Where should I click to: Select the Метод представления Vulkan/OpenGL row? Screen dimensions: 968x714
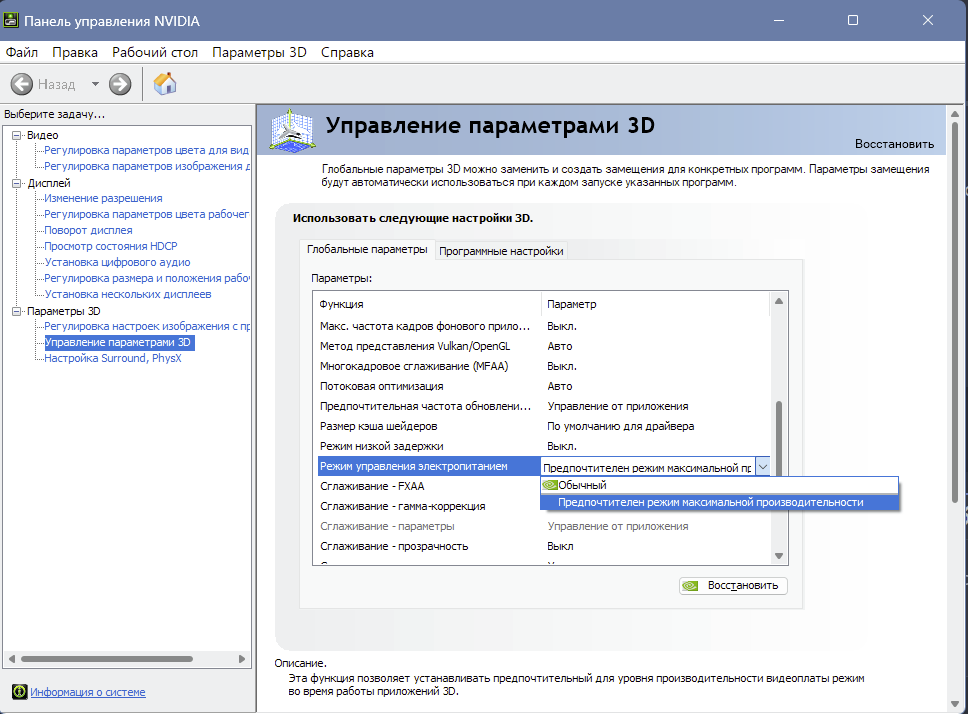[544, 346]
